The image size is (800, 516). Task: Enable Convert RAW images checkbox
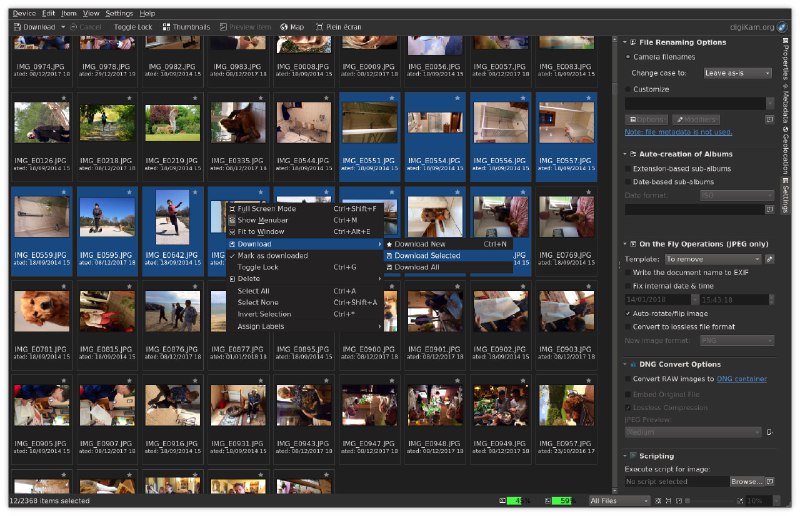pyautogui.click(x=629, y=379)
